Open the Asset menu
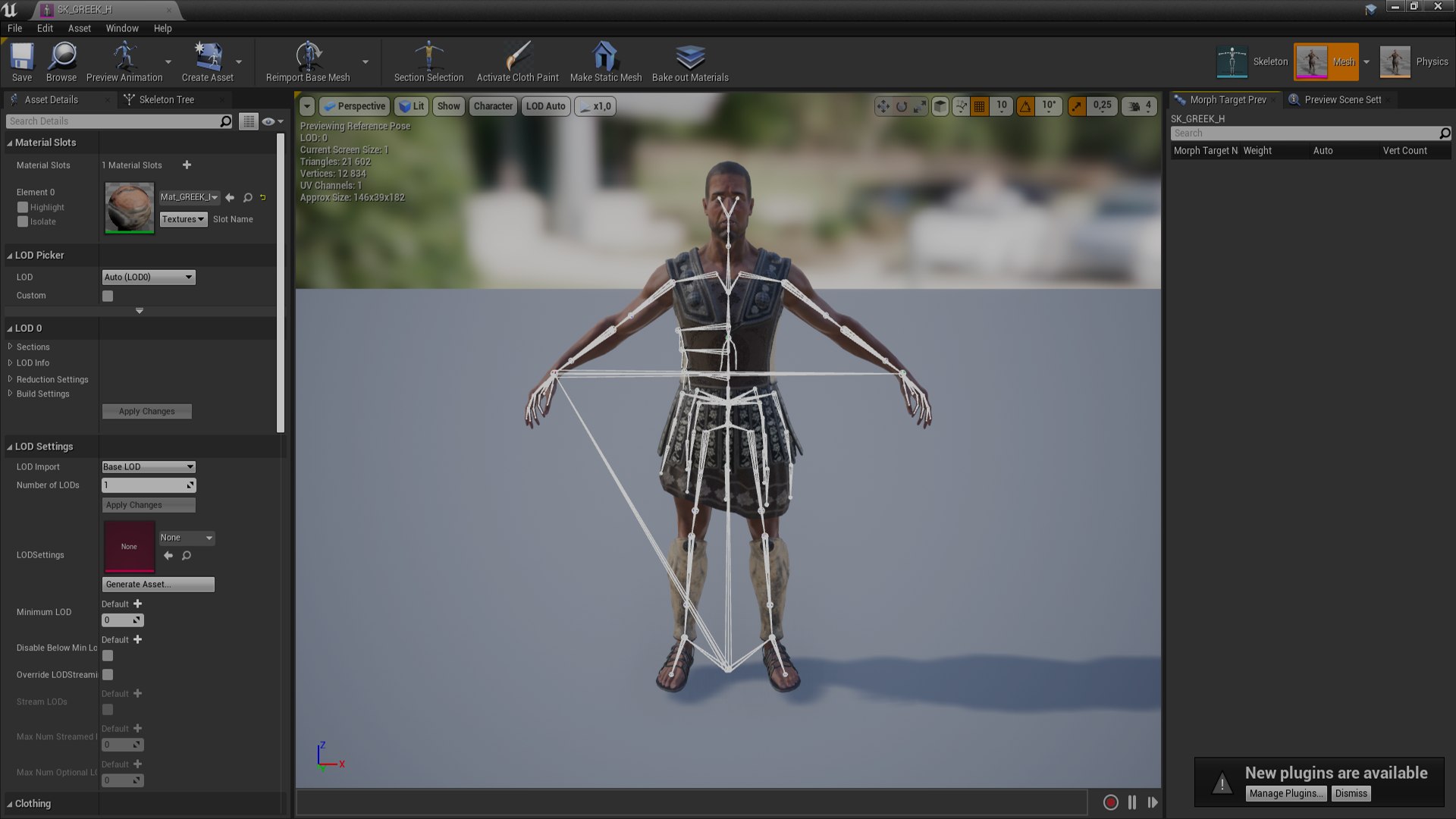Screen dimensions: 1456x819 pyautogui.click(x=80, y=28)
